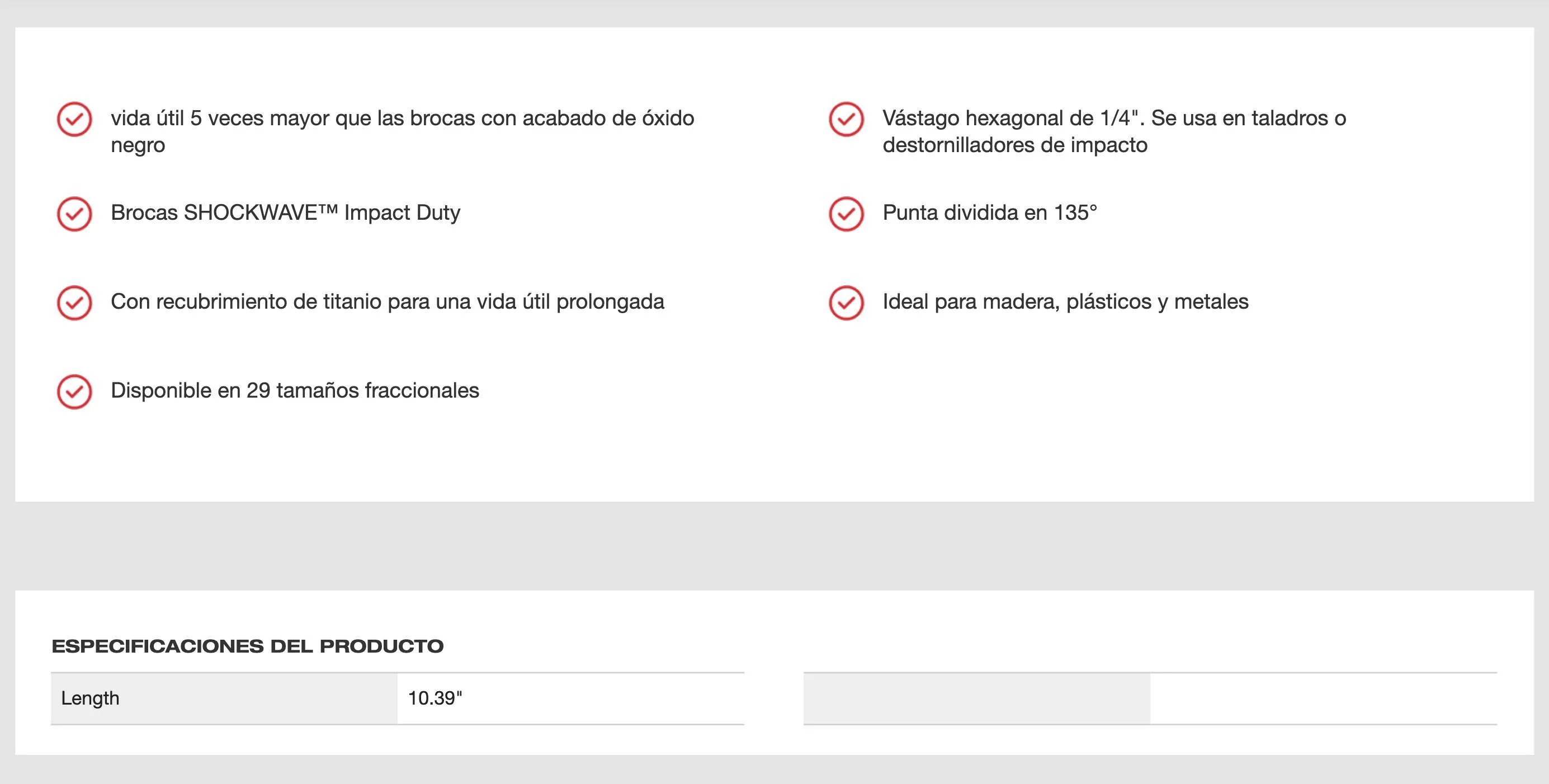Image resolution: width=1549 pixels, height=784 pixels.
Task: Click the word negro in first feature
Action: click(138, 145)
